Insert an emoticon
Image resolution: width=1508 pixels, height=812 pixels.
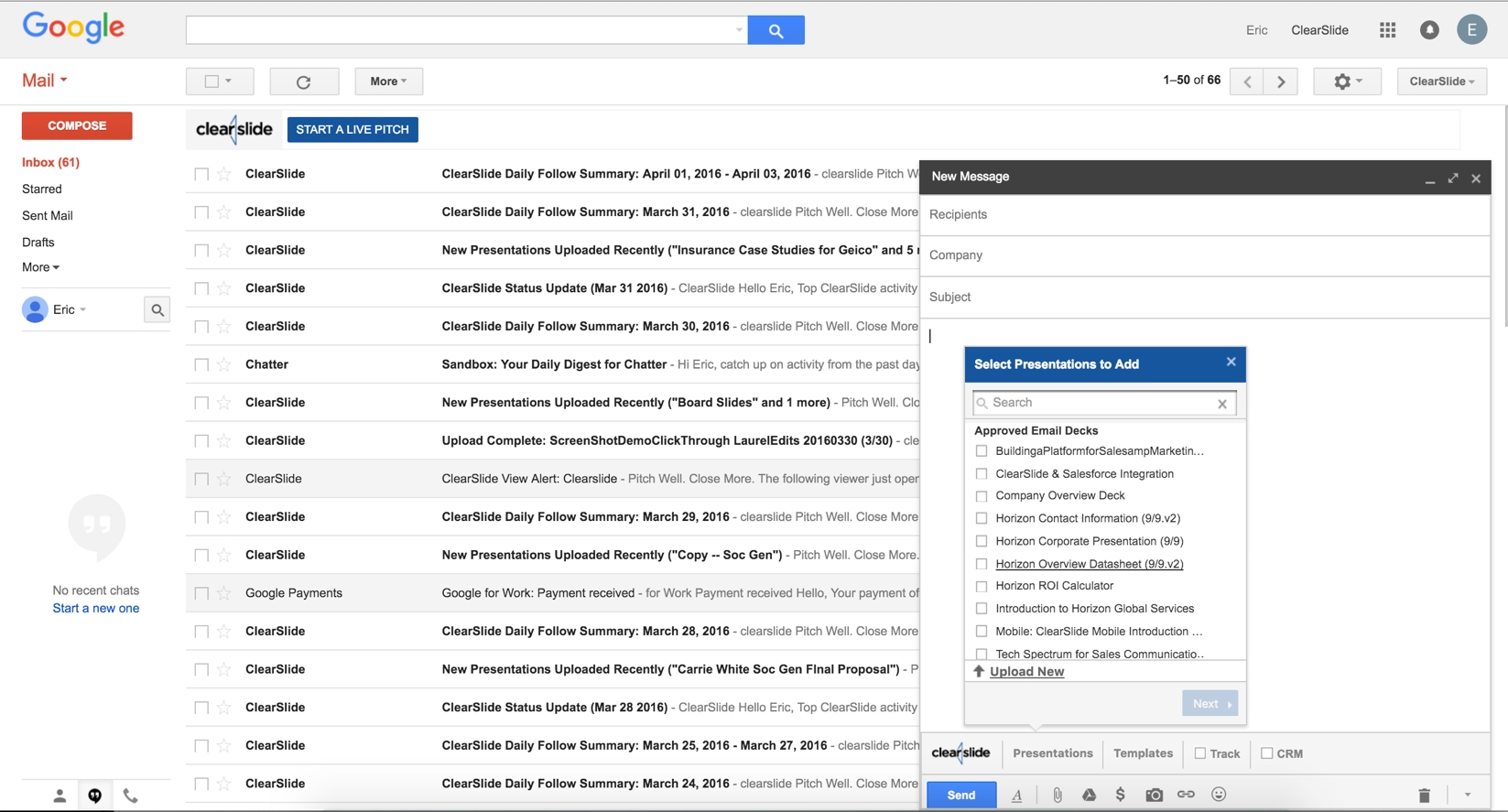[x=1219, y=795]
